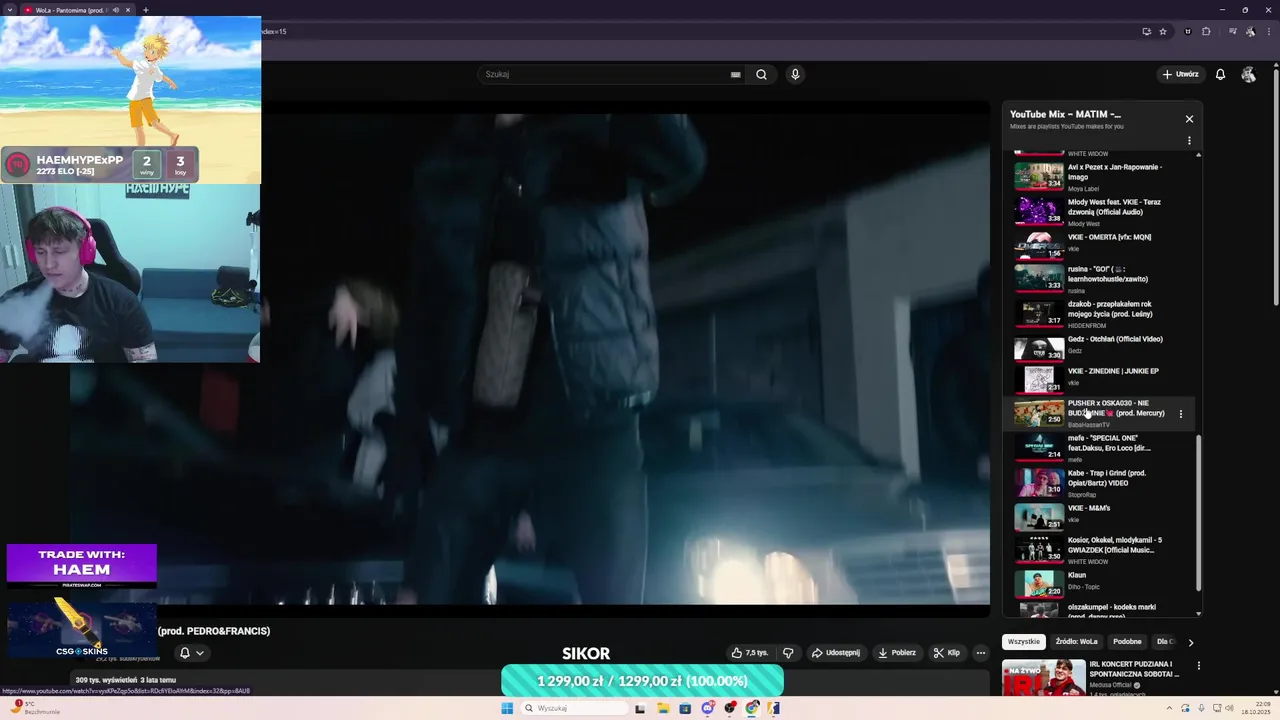This screenshot has width=1280, height=720.
Task: Show more filter chips with right chevron
Action: (x=1190, y=642)
